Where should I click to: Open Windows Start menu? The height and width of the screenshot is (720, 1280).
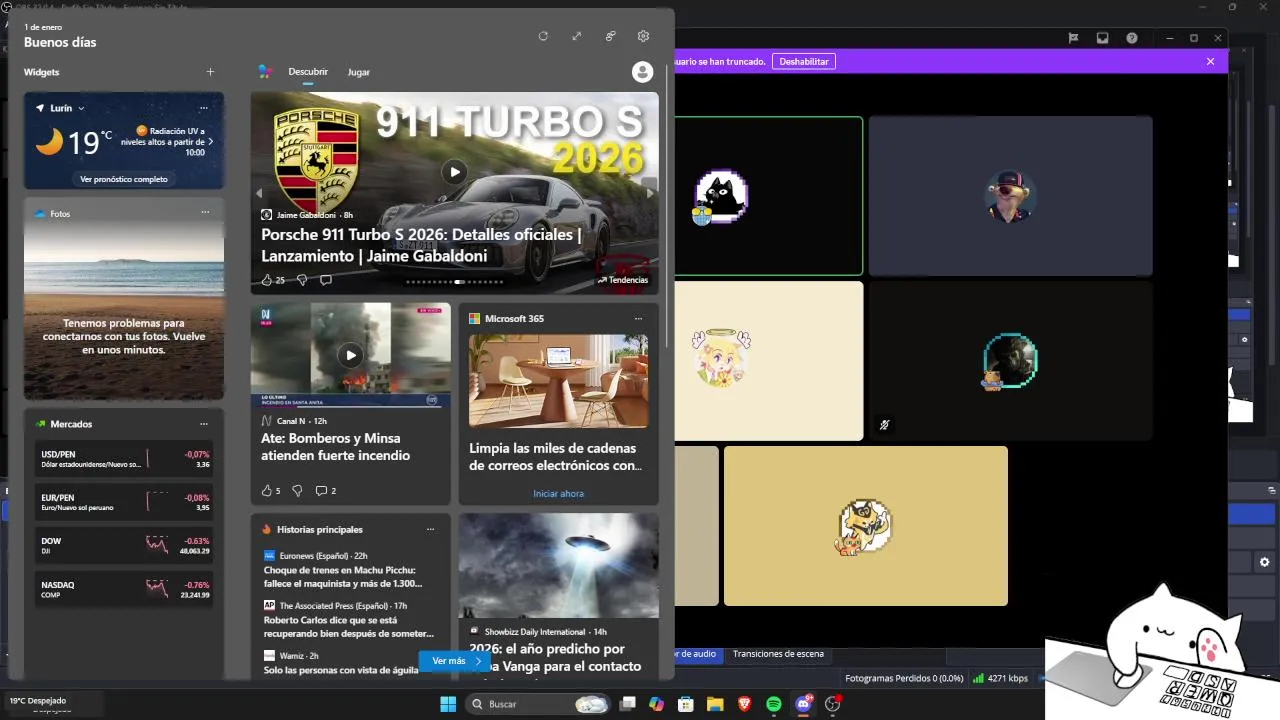pyautogui.click(x=448, y=704)
